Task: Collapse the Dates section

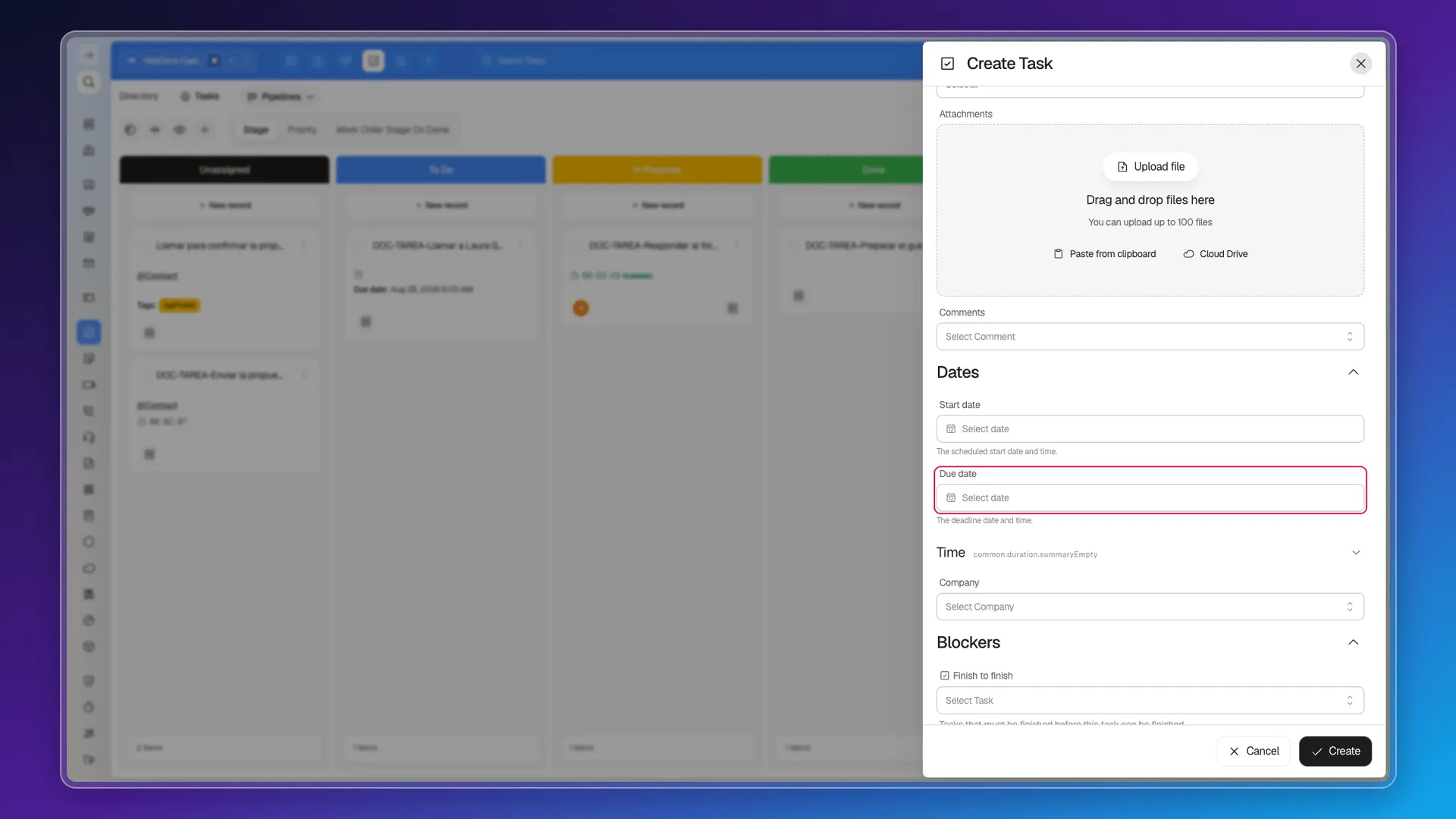Action: coord(1353,372)
